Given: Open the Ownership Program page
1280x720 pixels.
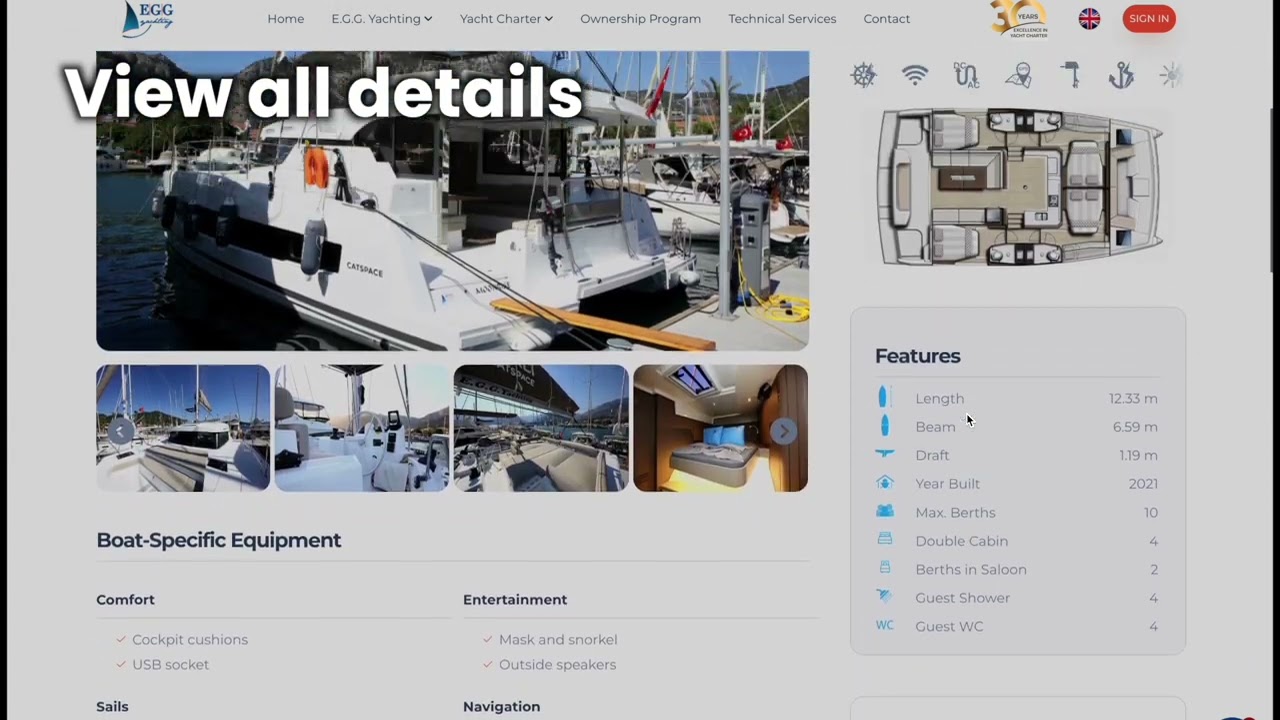Looking at the screenshot, I should click(640, 19).
